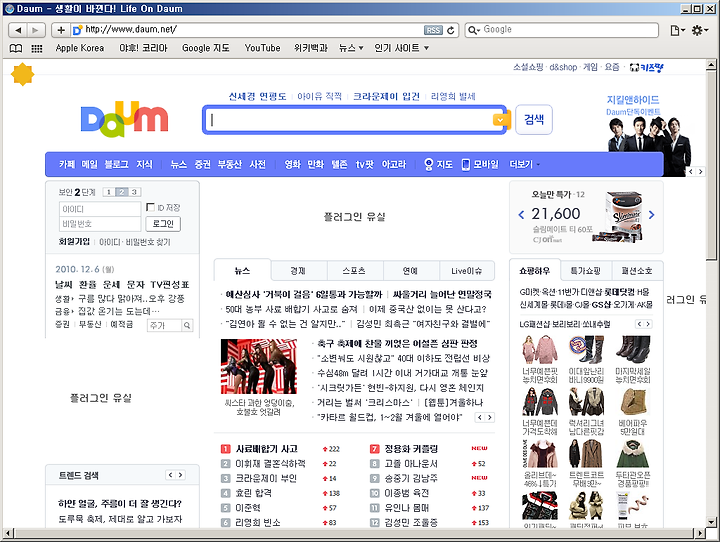Open the 환율 link under date
Viewport: 720px width, 542px height.
88,285
